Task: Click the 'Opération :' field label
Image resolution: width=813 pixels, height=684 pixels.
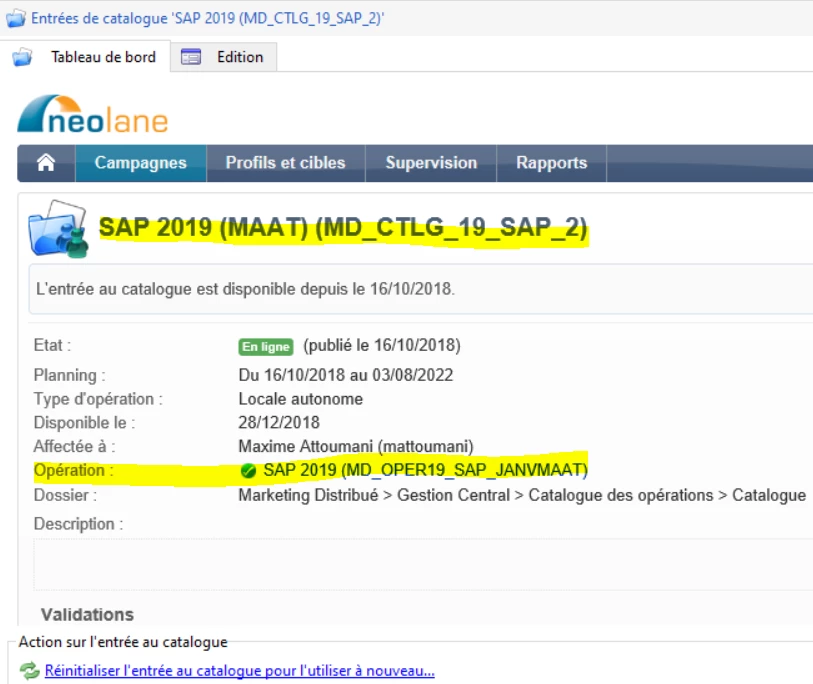Action: [74, 470]
